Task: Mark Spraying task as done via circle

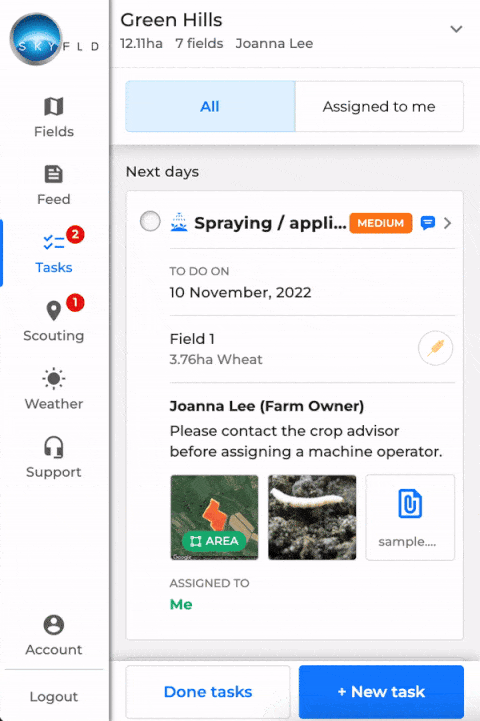Action: tap(150, 221)
